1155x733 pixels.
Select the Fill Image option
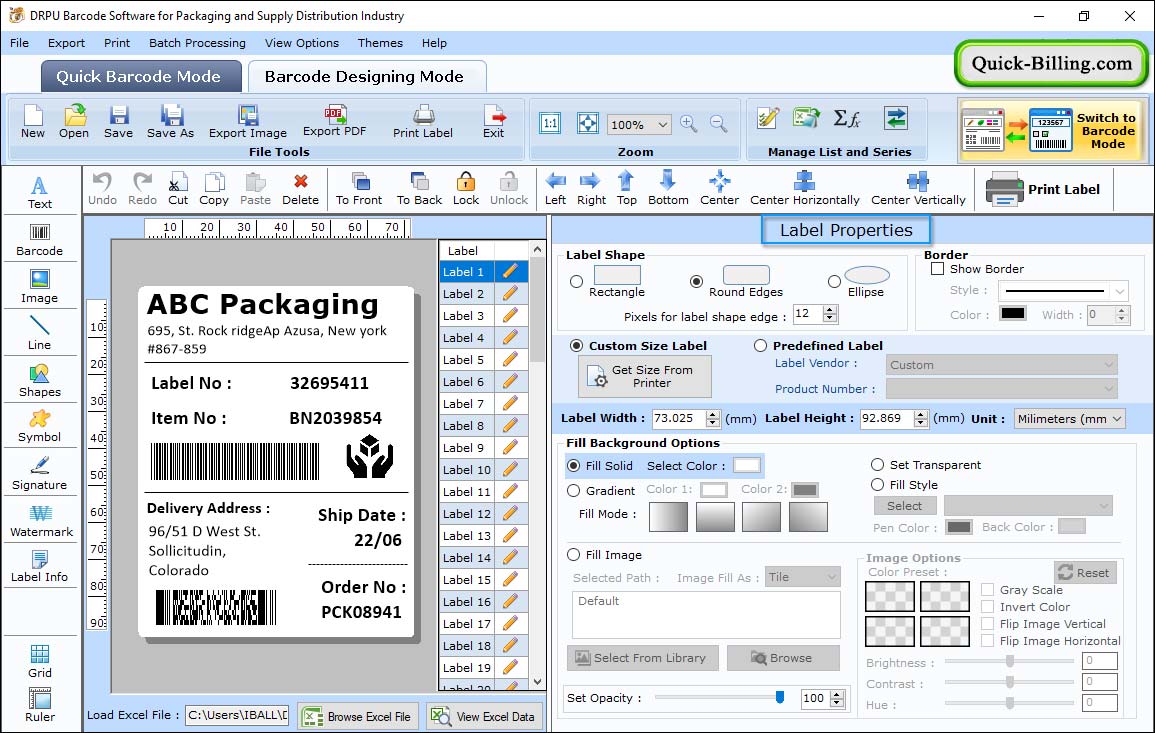[574, 555]
